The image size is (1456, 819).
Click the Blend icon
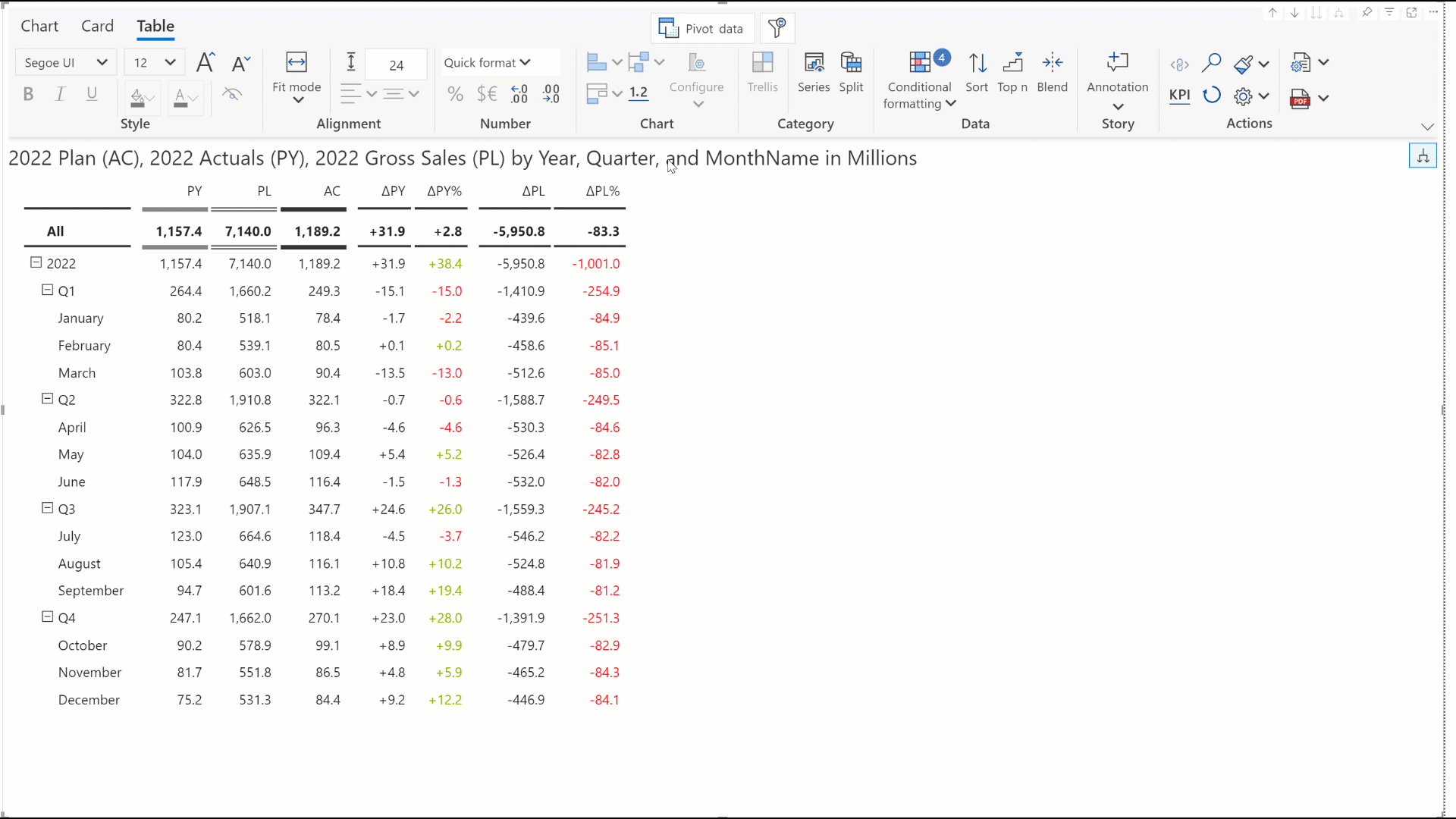coord(1052,64)
